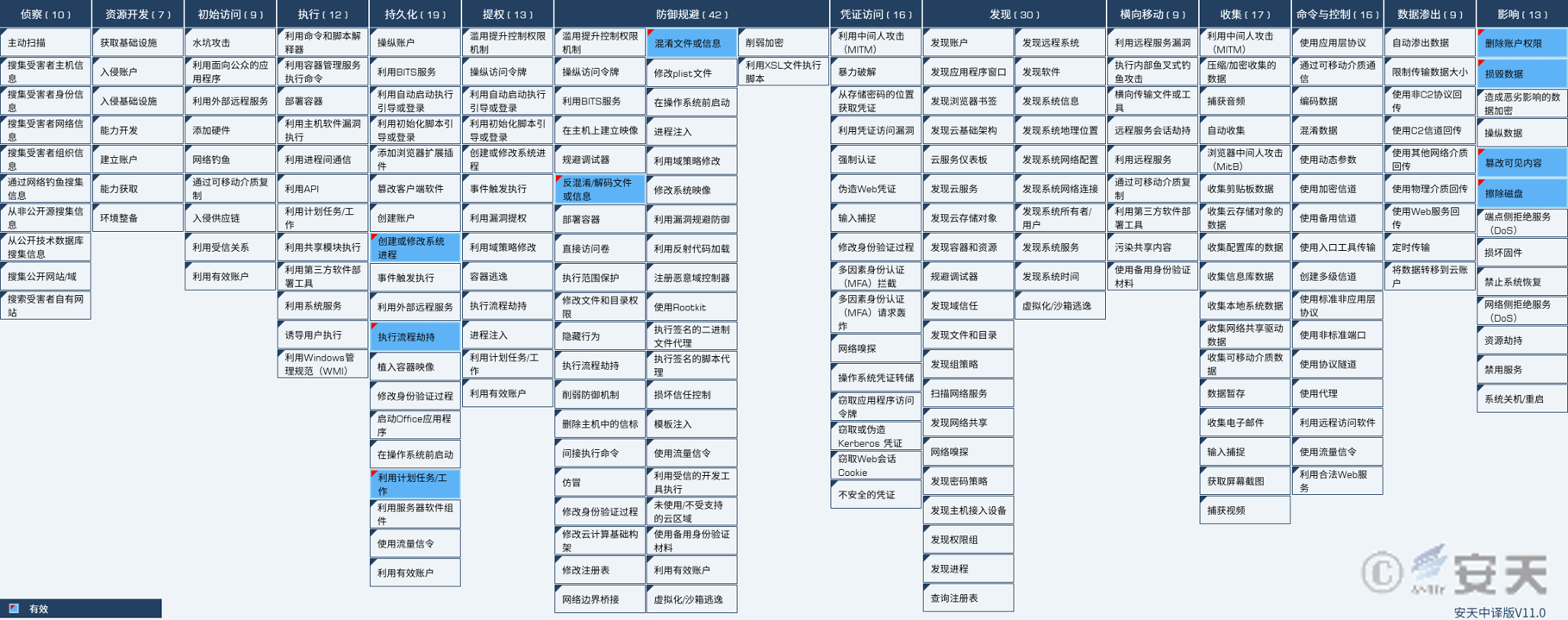The width and height of the screenshot is (1568, 620).
Task: Choose the 水坑攻击 technique
Action: (x=230, y=42)
